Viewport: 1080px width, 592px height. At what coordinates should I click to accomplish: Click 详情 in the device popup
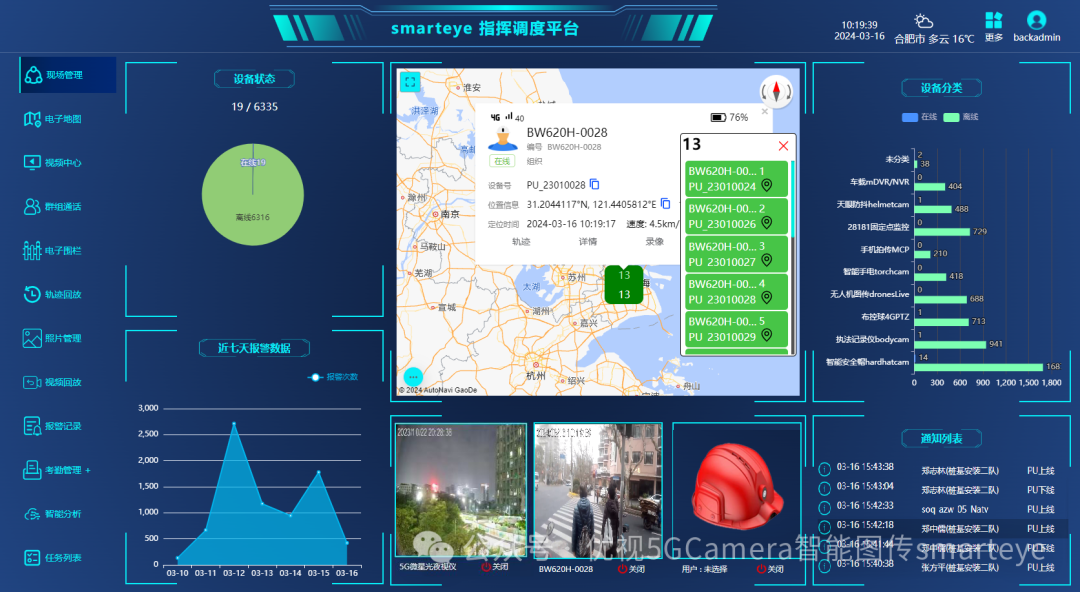click(588, 241)
